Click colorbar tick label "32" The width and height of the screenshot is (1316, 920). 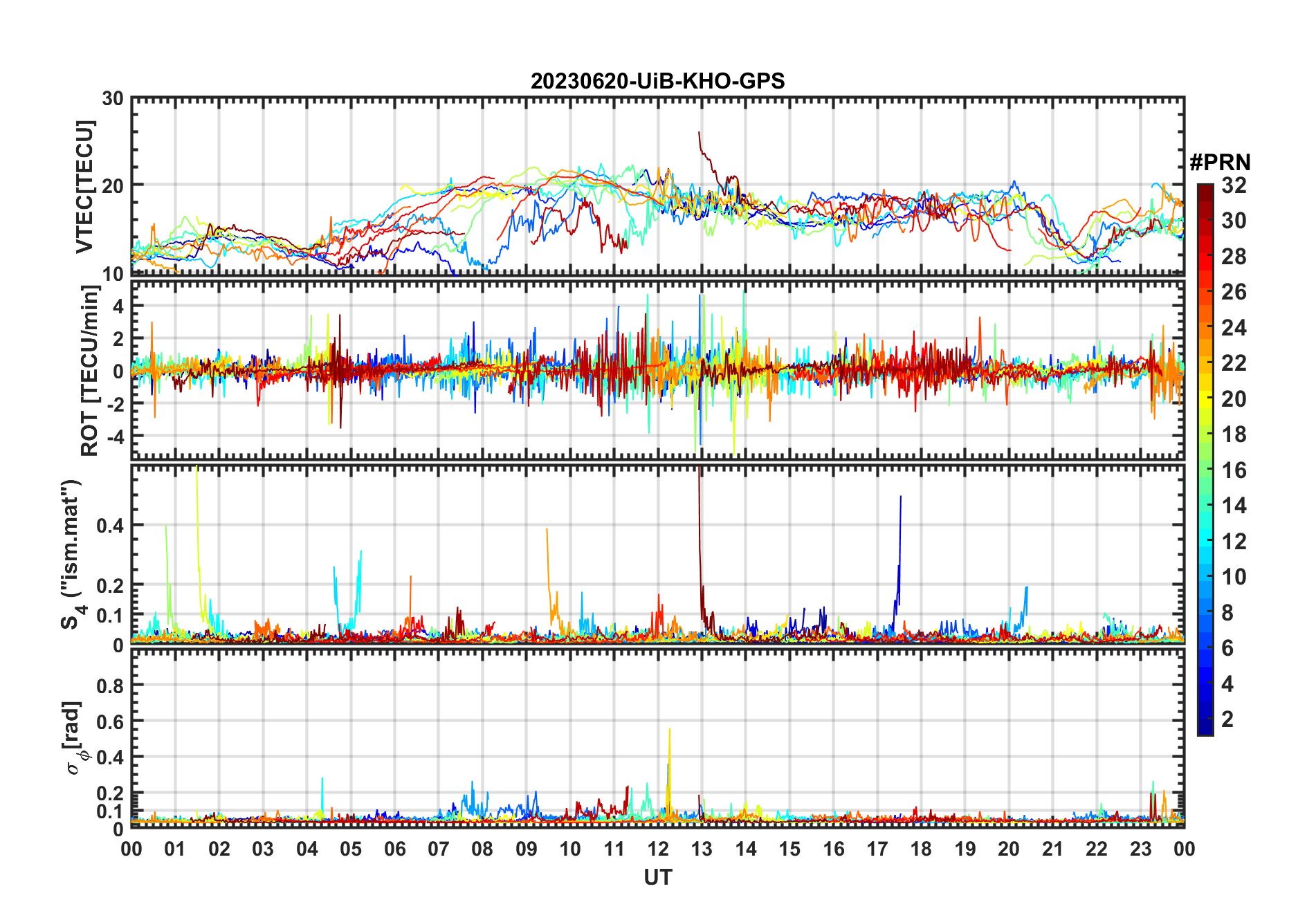coord(1234,185)
